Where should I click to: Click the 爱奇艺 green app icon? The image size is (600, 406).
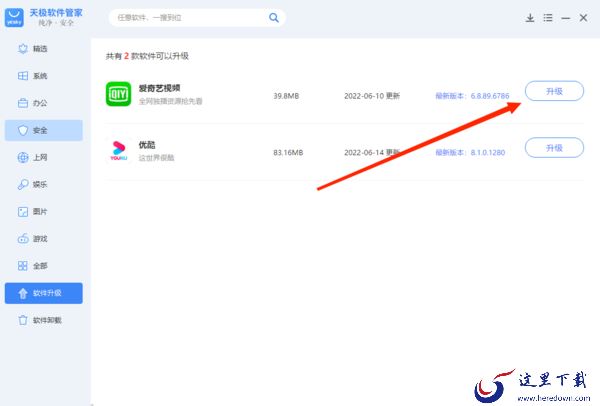coord(118,94)
